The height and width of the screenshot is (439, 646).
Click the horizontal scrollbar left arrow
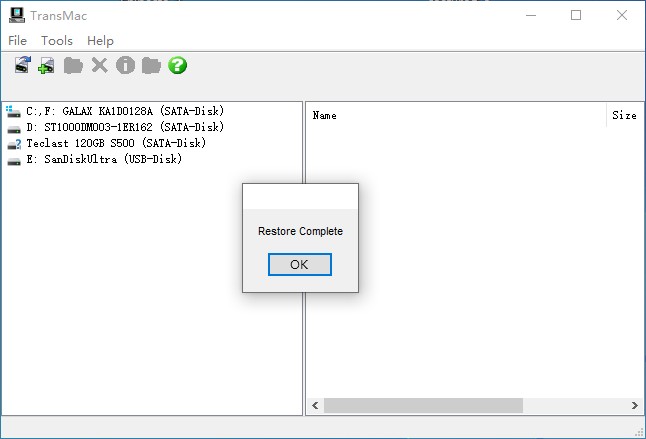(x=315, y=406)
